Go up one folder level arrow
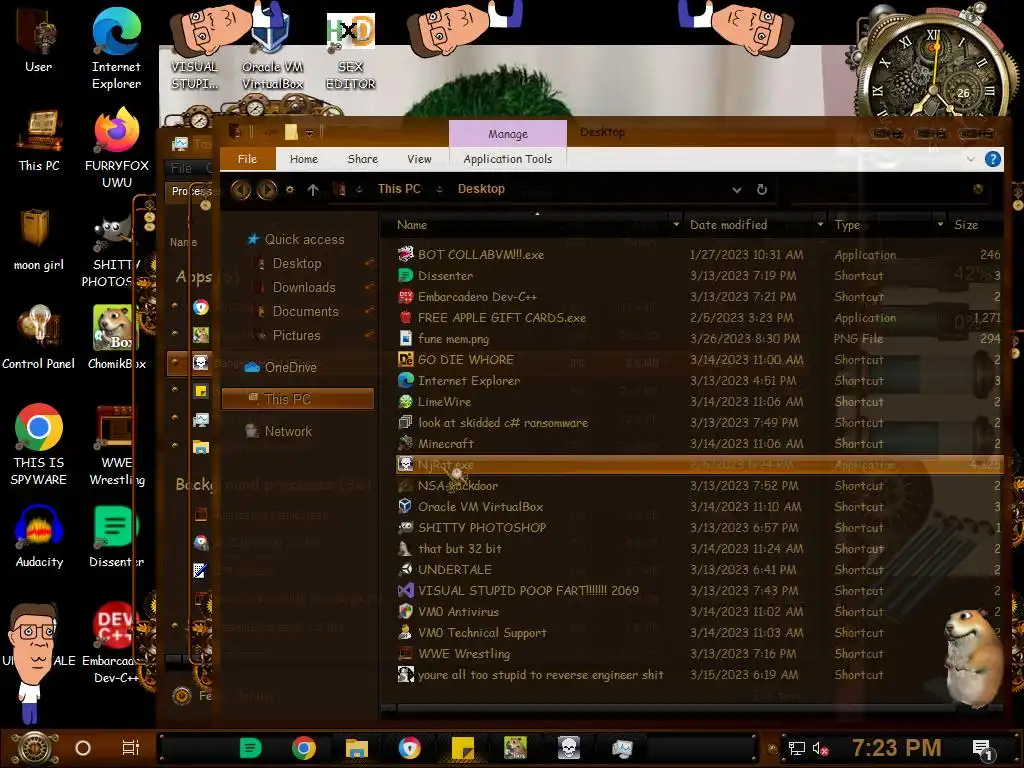 point(313,189)
